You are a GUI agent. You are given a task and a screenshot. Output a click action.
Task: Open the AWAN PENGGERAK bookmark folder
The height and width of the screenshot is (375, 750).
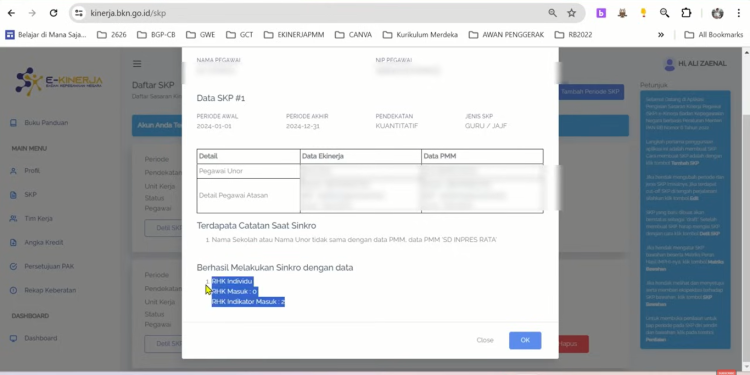pos(506,34)
